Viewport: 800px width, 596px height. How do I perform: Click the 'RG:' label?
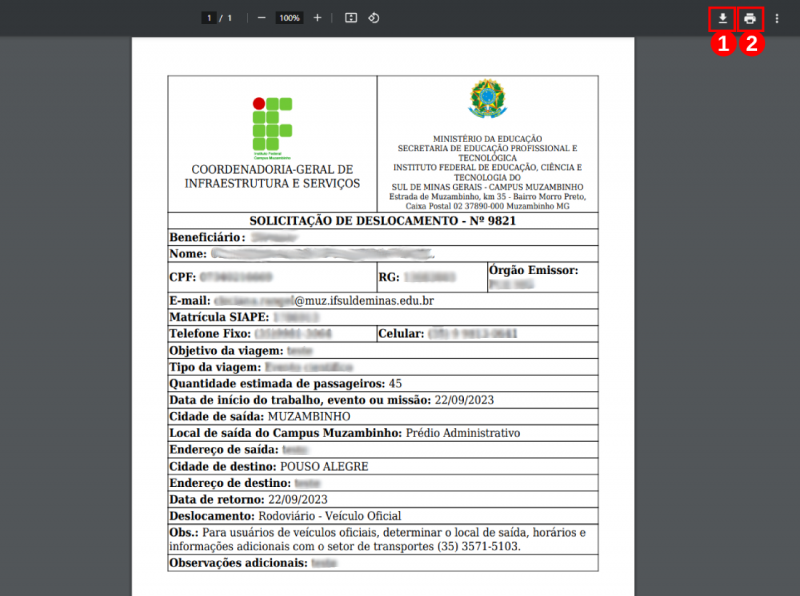pos(389,277)
